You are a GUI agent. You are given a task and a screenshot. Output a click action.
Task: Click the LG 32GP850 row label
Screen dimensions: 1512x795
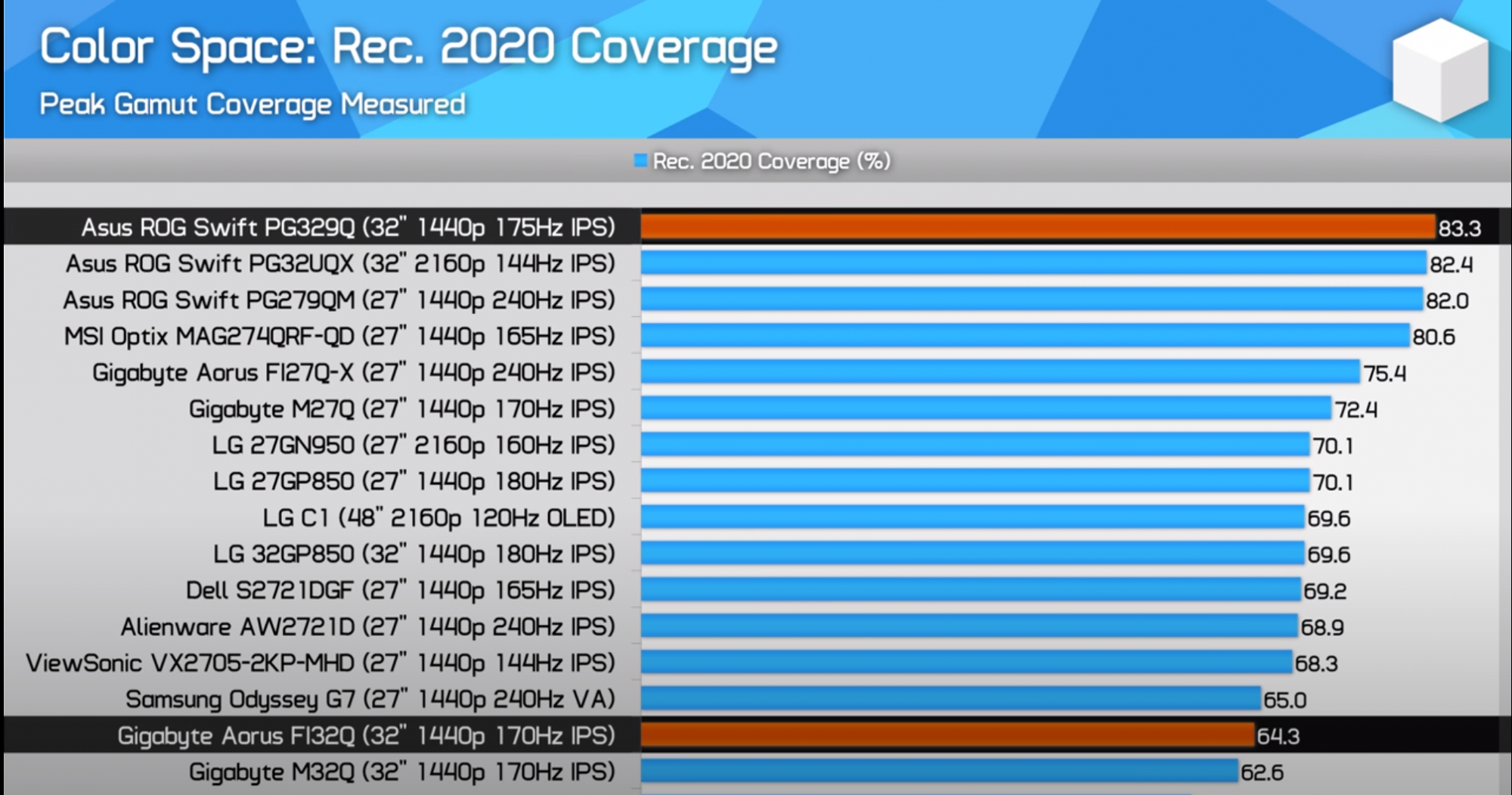click(x=414, y=554)
